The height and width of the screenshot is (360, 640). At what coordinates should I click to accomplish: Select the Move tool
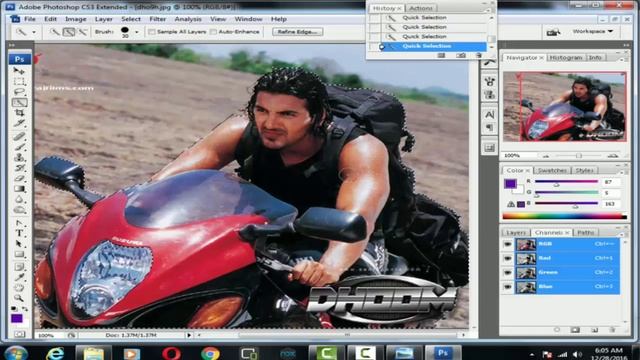pyautogui.click(x=19, y=71)
